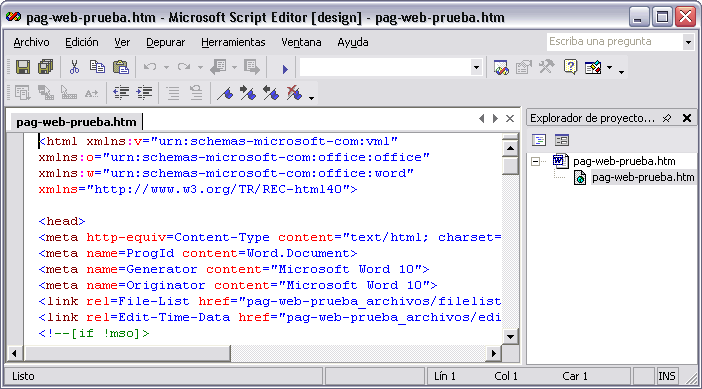Go to next bookmark flag icon
The image size is (702, 389).
(x=248, y=93)
